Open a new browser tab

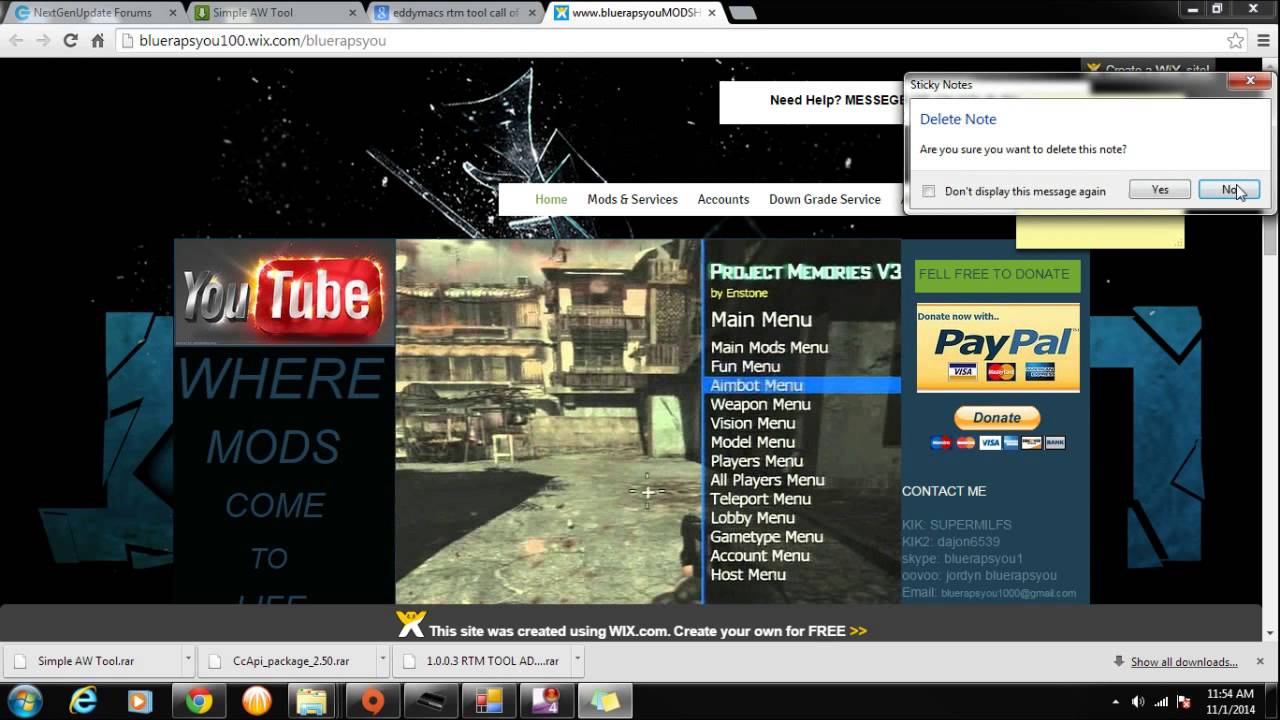coord(741,13)
